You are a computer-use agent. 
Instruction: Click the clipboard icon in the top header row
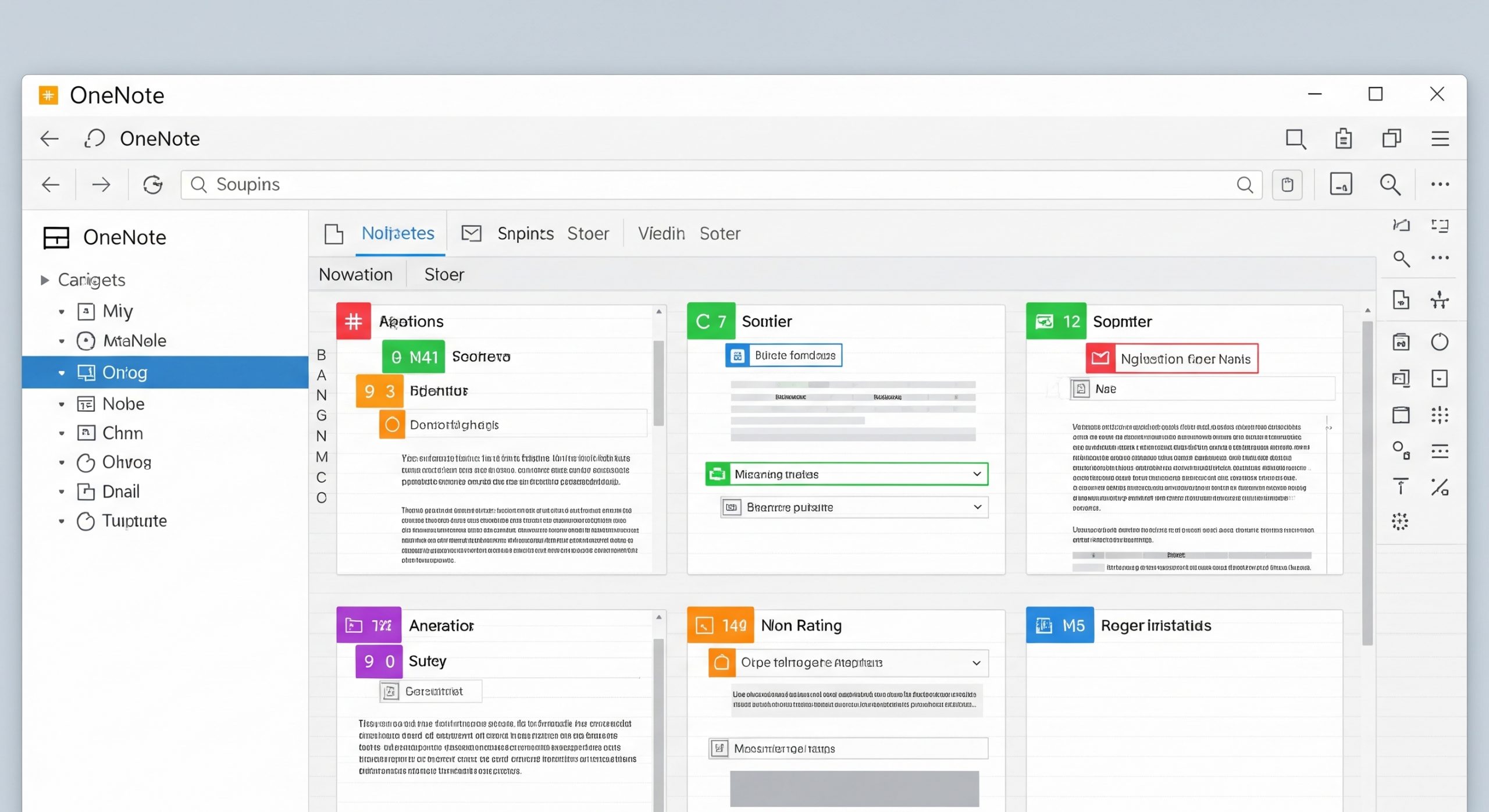tap(1343, 138)
